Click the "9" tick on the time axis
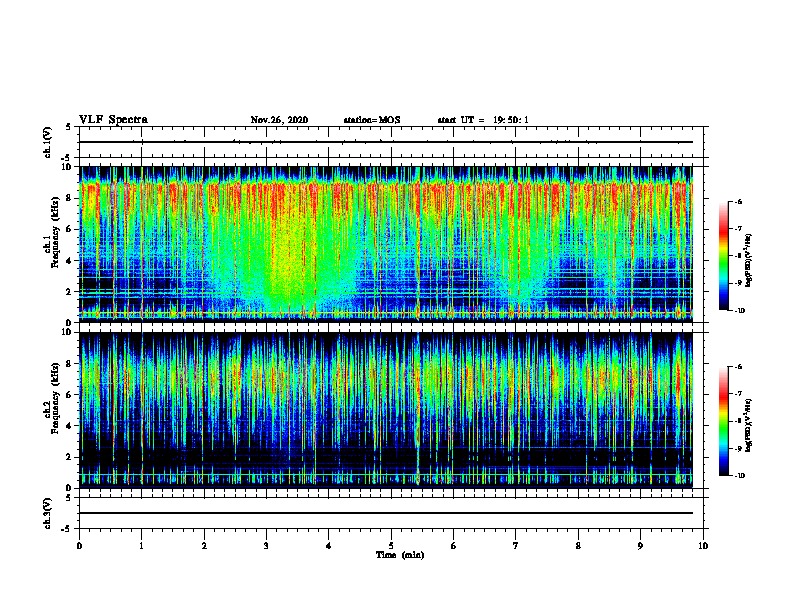Screen dimensions: 792x612 coord(640,546)
